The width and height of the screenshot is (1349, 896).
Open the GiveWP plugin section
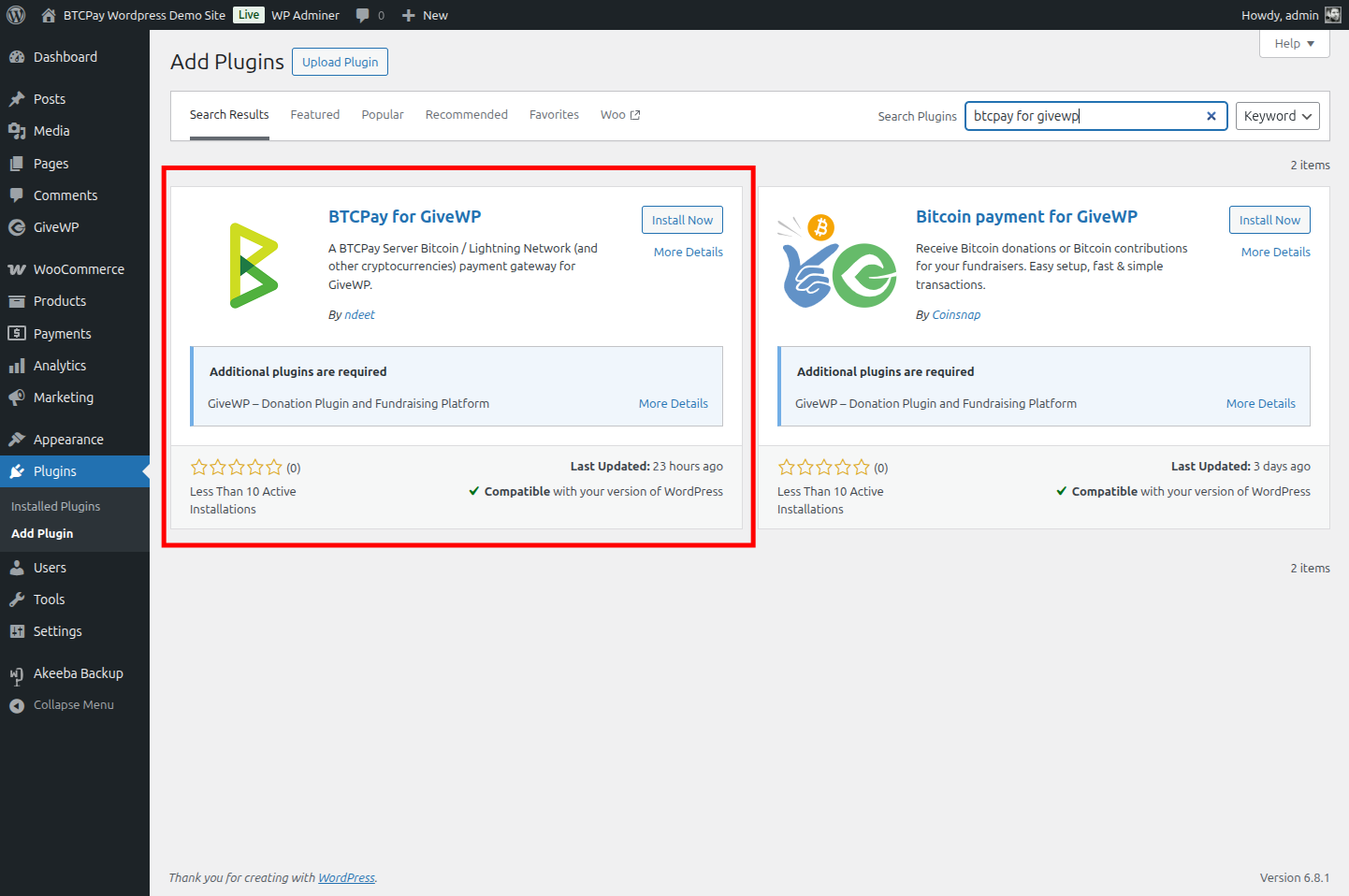tap(58, 226)
